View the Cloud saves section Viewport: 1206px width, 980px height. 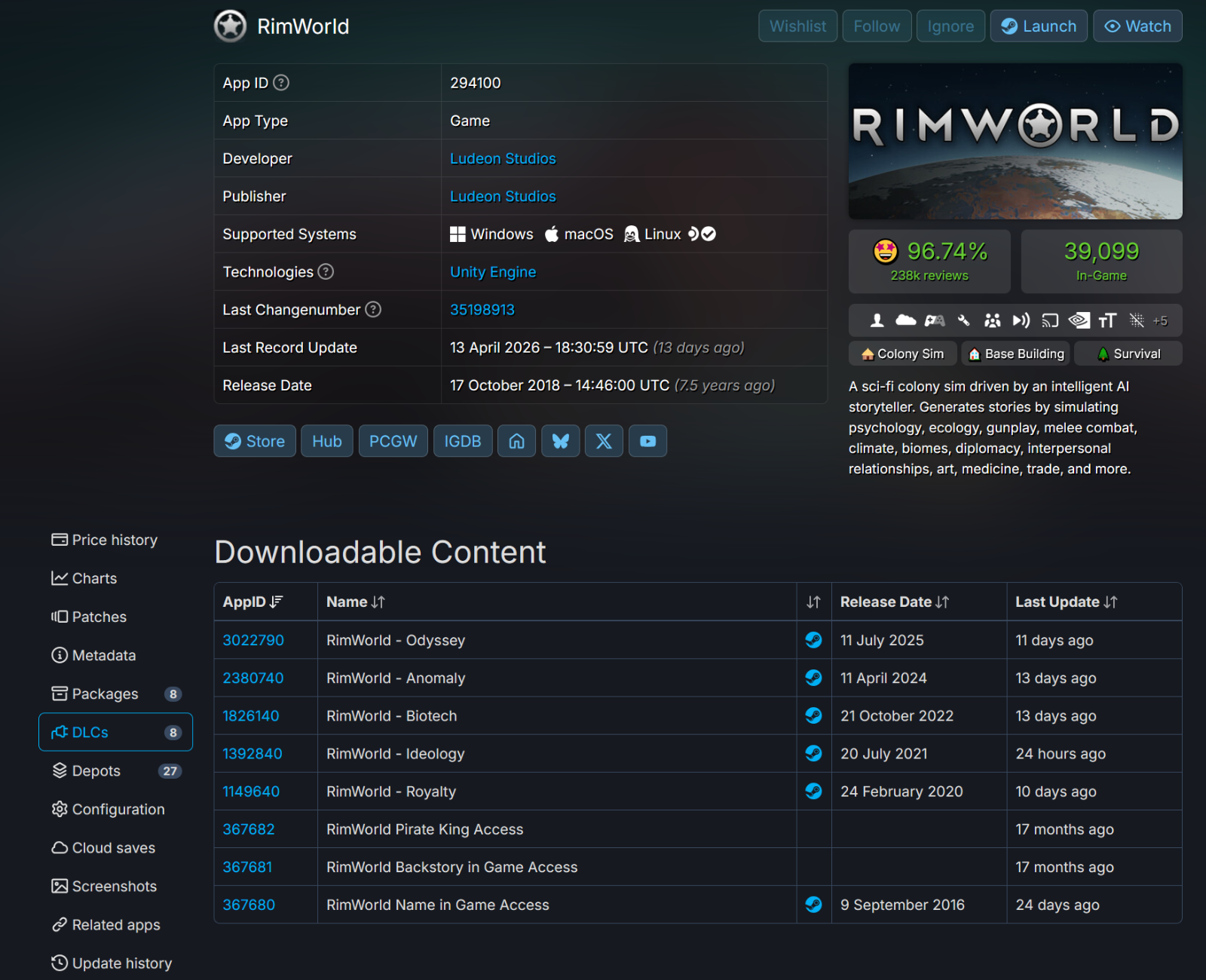point(115,847)
